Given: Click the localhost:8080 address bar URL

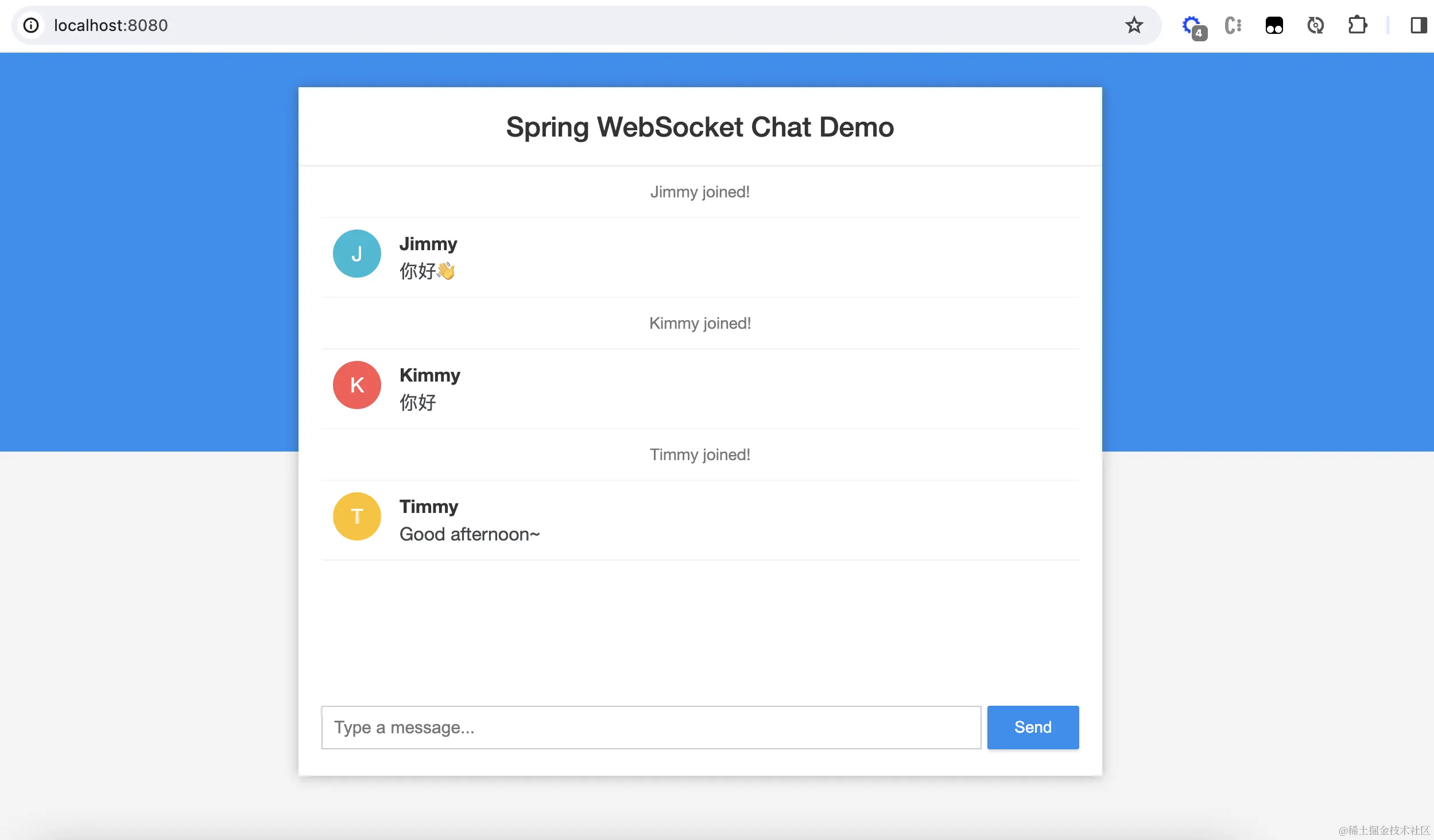Looking at the screenshot, I should pos(111,25).
